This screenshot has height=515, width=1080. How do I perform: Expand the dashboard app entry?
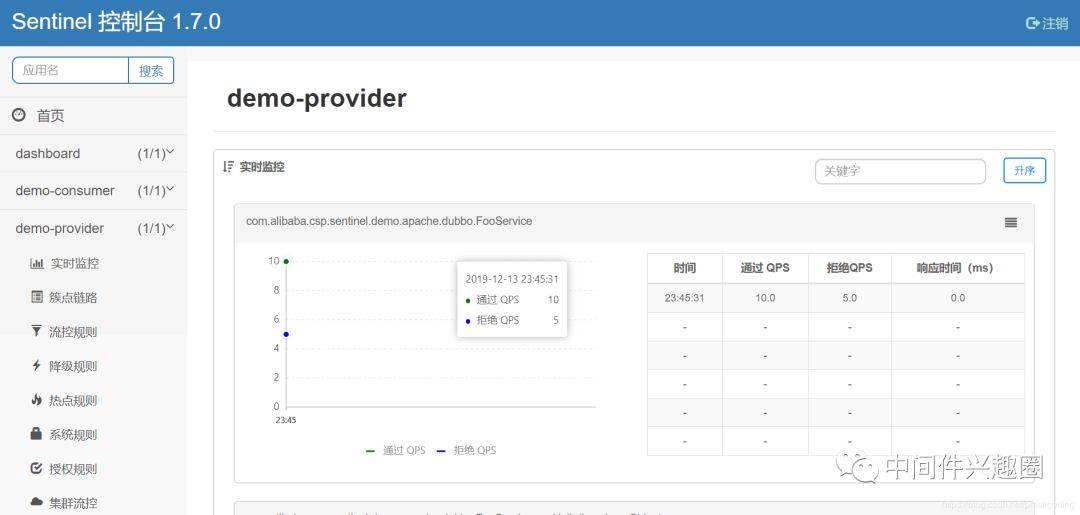[x=93, y=154]
